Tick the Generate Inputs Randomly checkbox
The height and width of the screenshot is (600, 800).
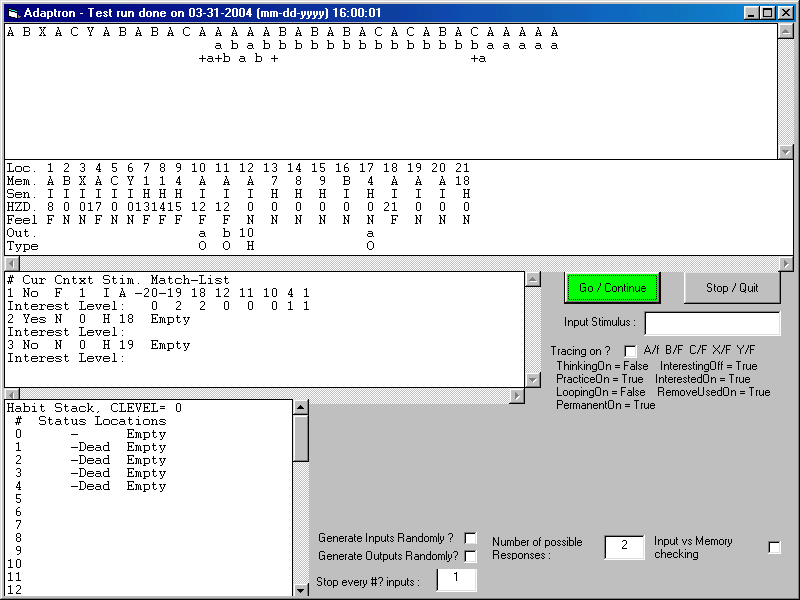pyautogui.click(x=470, y=538)
